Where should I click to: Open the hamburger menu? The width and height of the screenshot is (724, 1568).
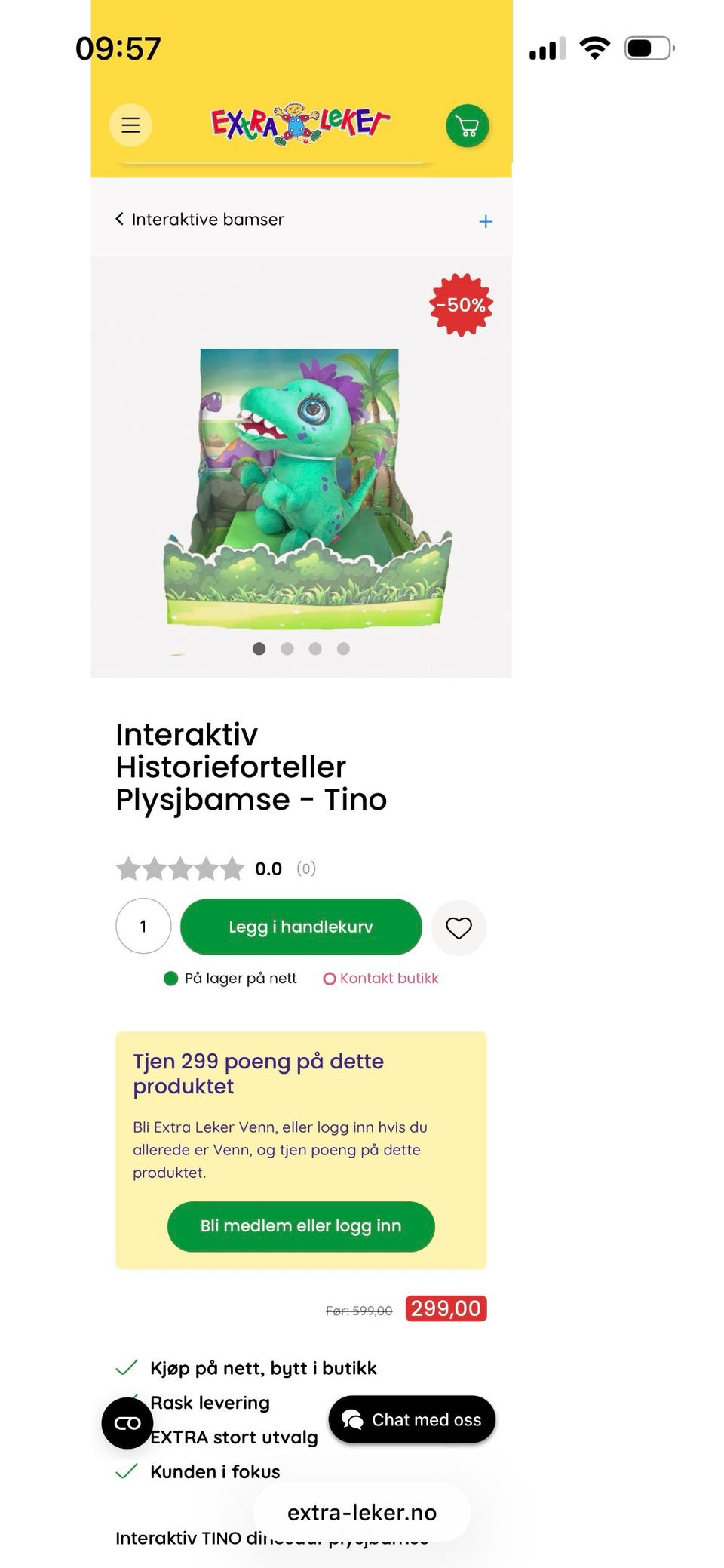tap(130, 125)
